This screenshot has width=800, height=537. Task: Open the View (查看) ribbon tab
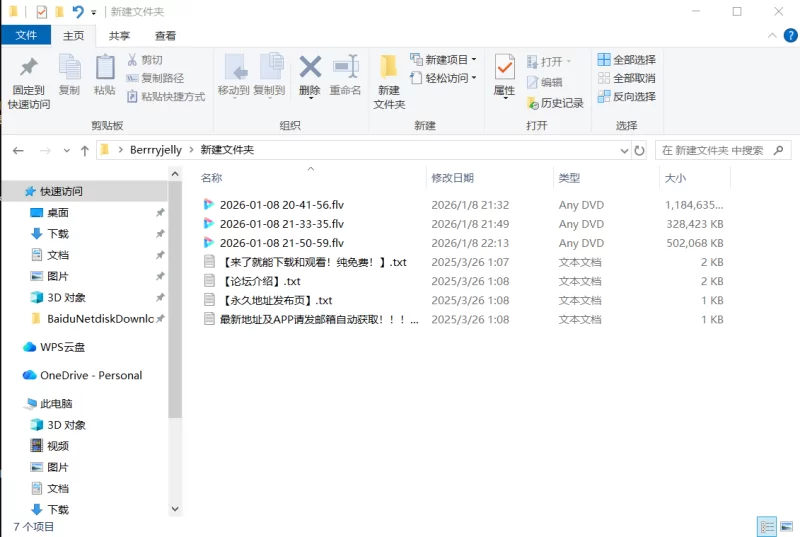(x=165, y=35)
